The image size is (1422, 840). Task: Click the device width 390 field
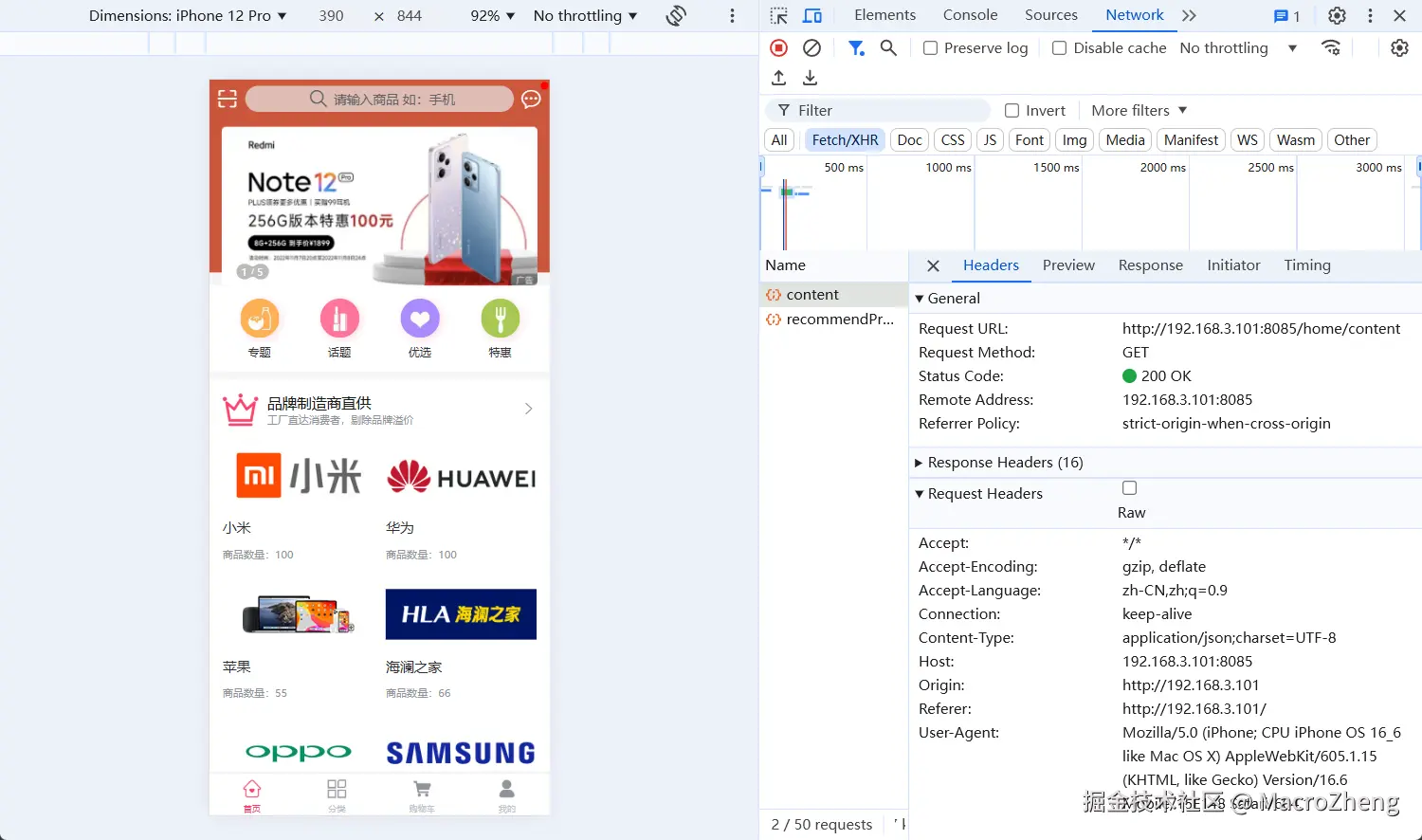click(332, 16)
